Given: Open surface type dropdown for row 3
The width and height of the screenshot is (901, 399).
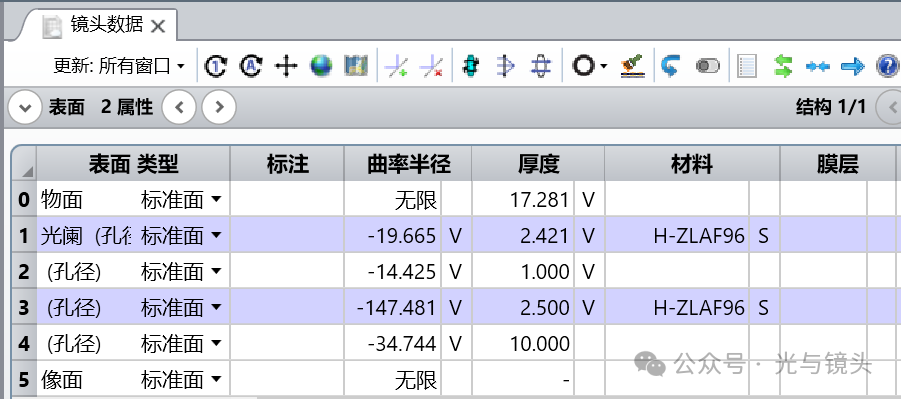Looking at the screenshot, I should tap(216, 308).
